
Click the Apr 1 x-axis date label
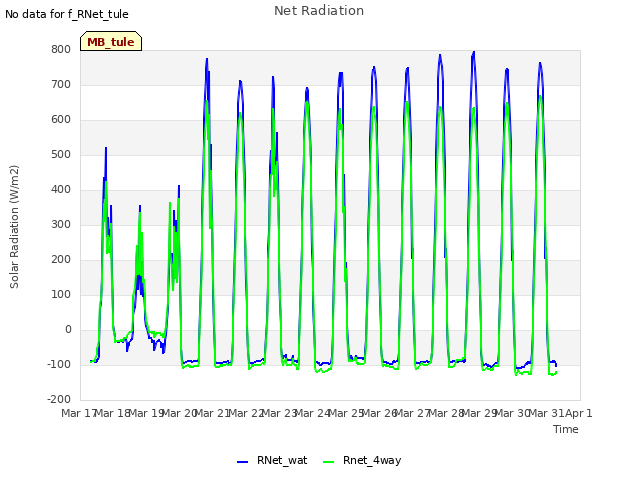point(579,413)
